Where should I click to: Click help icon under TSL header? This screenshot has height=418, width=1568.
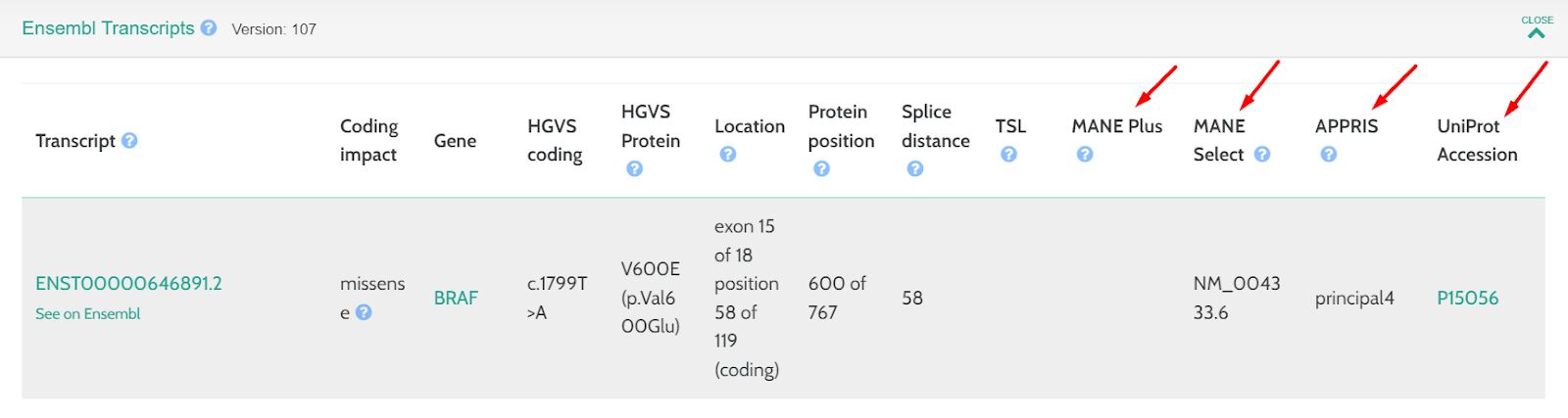pyautogui.click(x=1008, y=155)
